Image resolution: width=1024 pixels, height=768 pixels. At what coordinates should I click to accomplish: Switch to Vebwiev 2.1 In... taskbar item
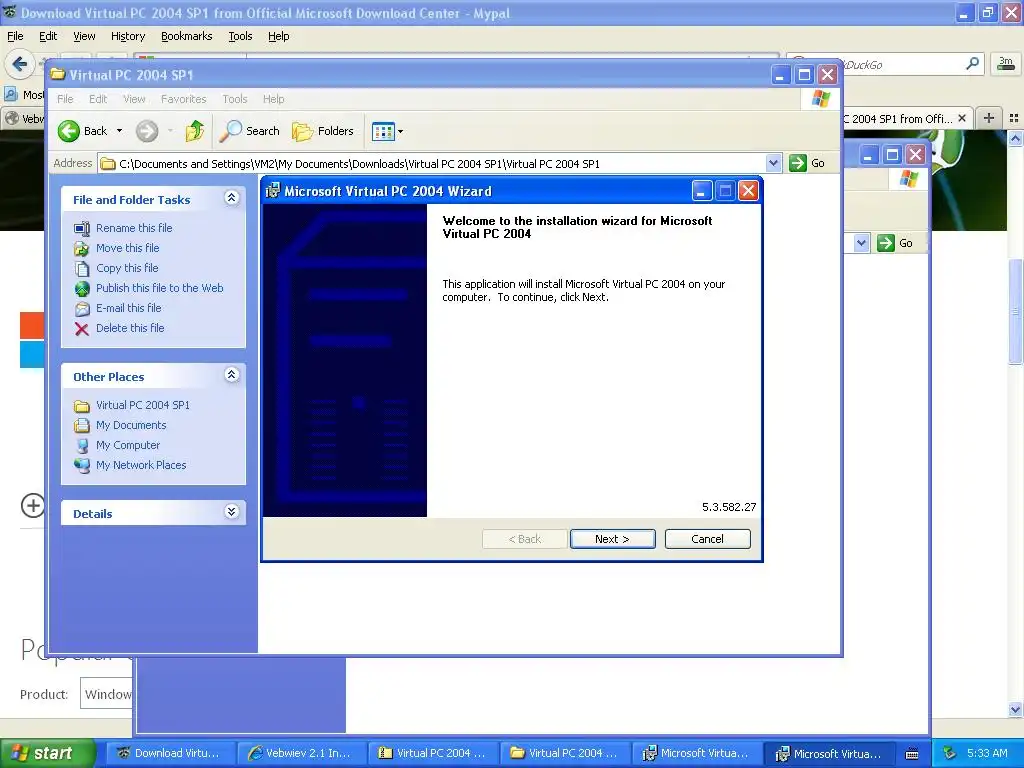(x=300, y=753)
